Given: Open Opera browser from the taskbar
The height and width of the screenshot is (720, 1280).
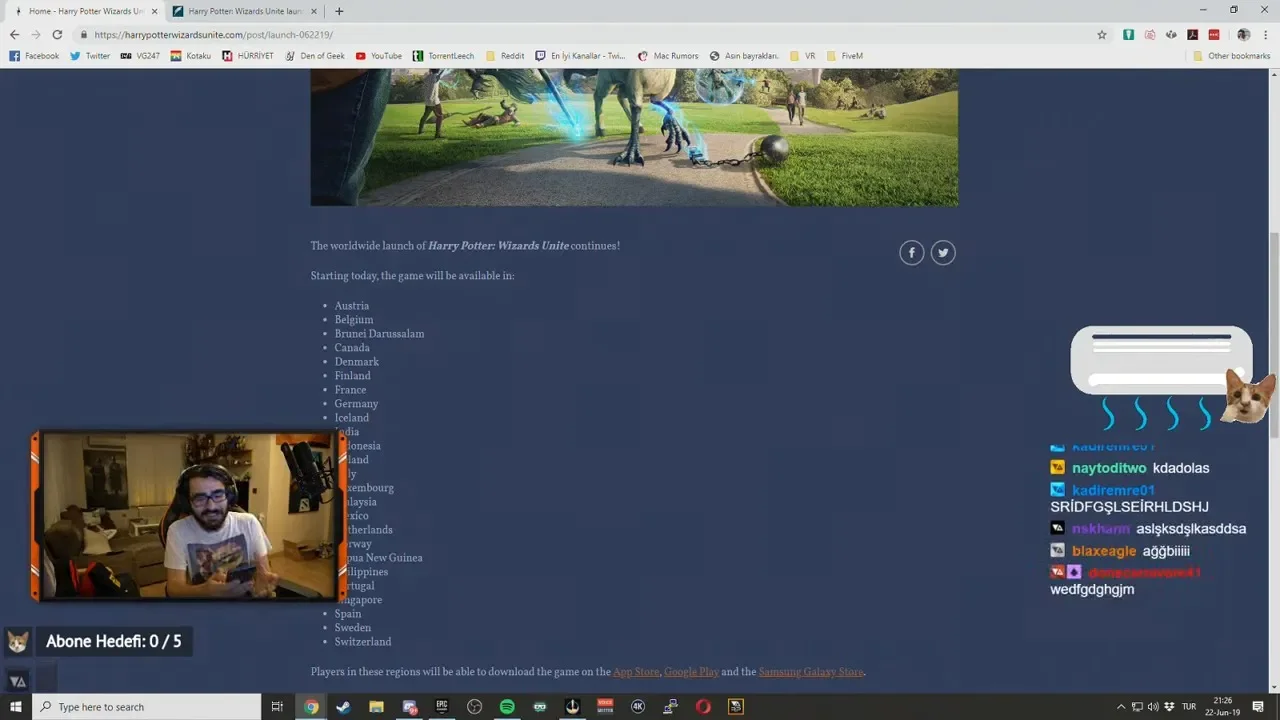Looking at the screenshot, I should click(x=703, y=706).
